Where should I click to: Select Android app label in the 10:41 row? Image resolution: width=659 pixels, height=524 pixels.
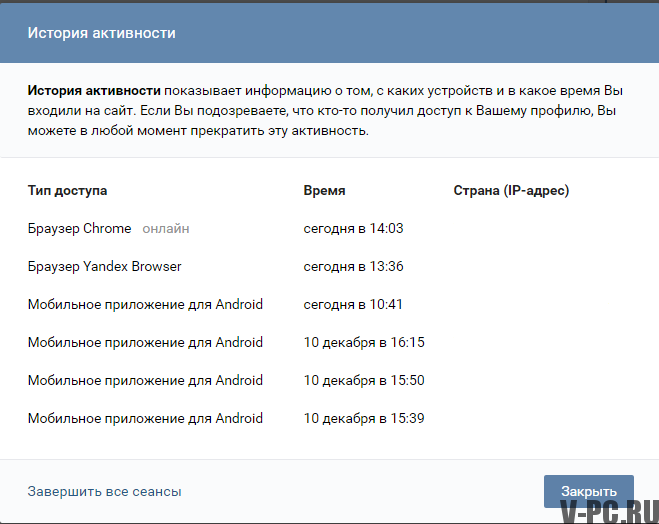(145, 304)
